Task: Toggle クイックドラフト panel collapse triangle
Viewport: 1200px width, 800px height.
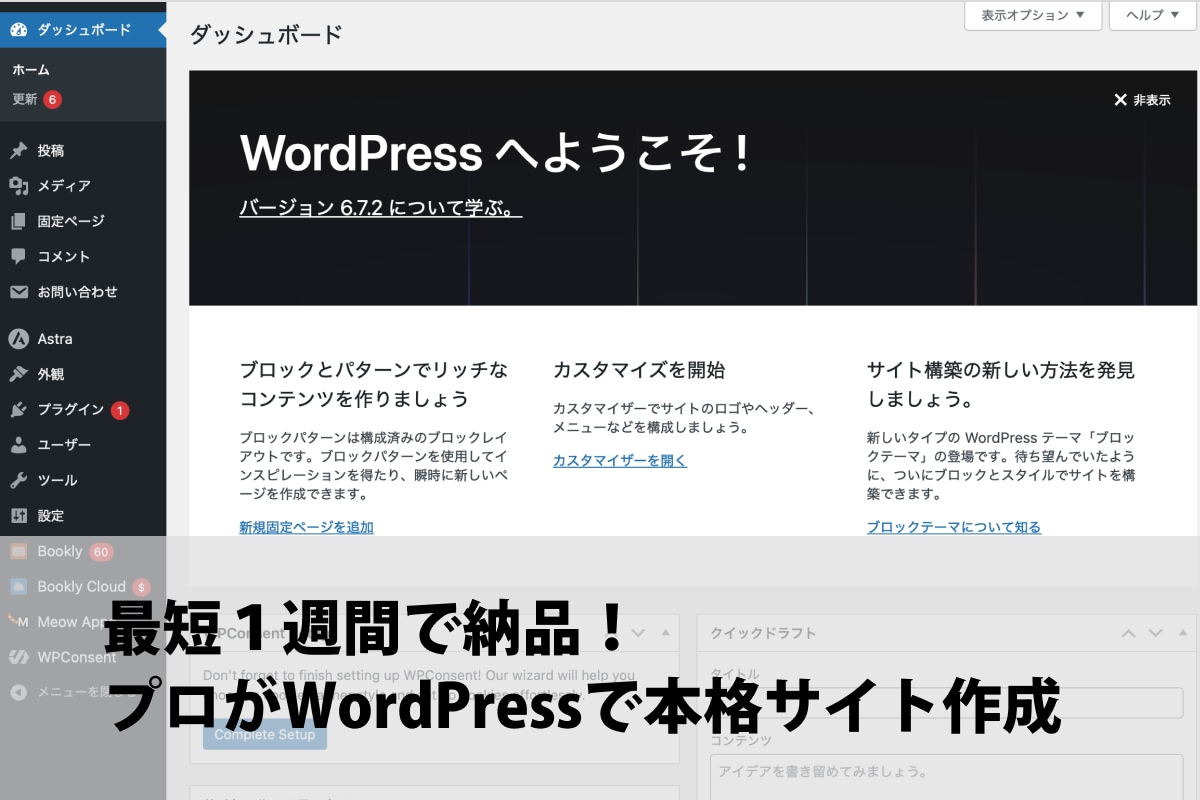Action: 1182,633
